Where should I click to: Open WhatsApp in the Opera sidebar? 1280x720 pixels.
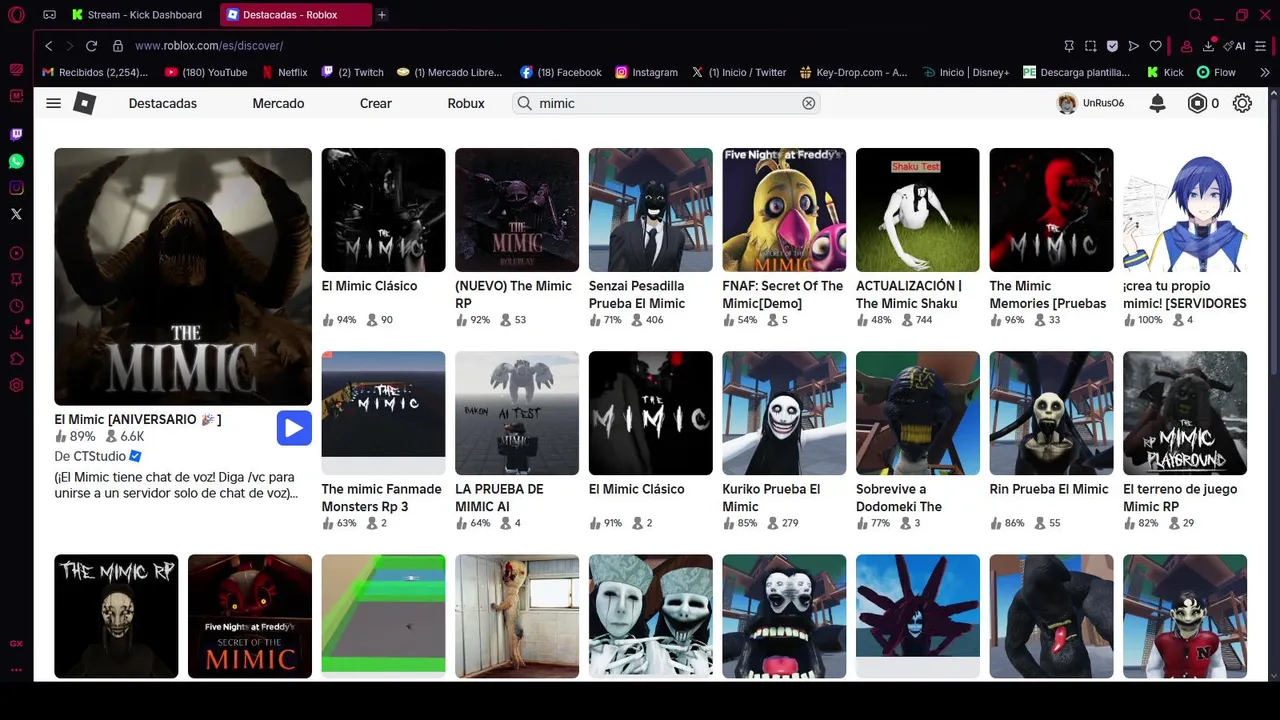pyautogui.click(x=16, y=161)
